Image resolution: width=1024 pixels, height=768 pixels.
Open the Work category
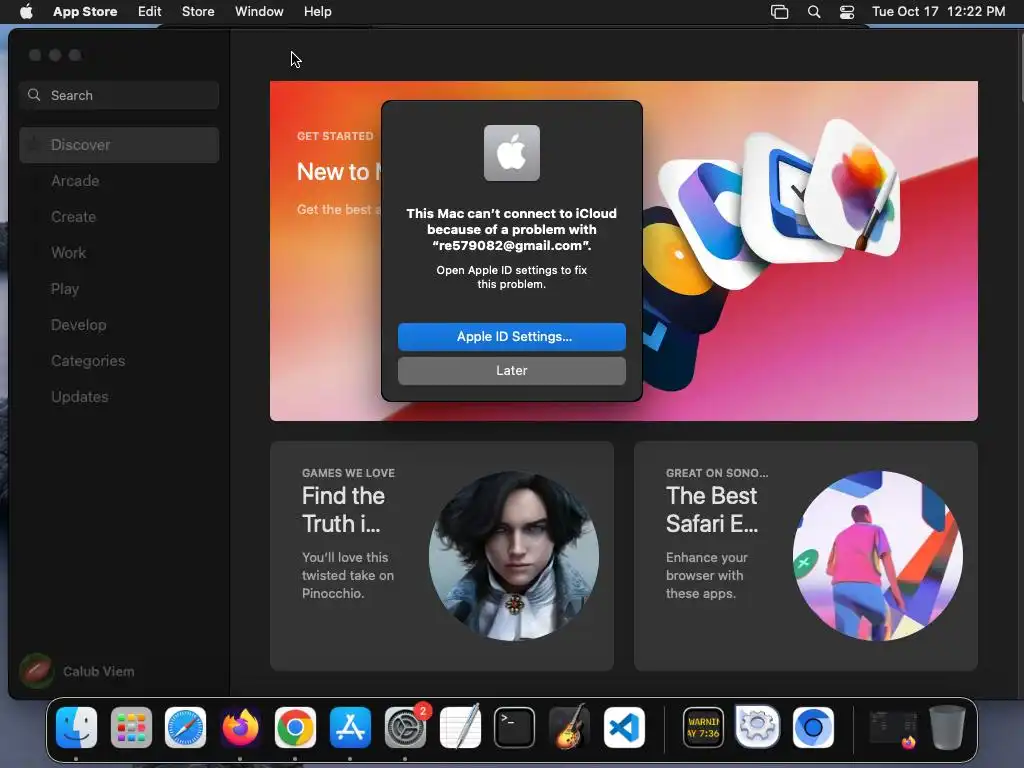coord(120,253)
